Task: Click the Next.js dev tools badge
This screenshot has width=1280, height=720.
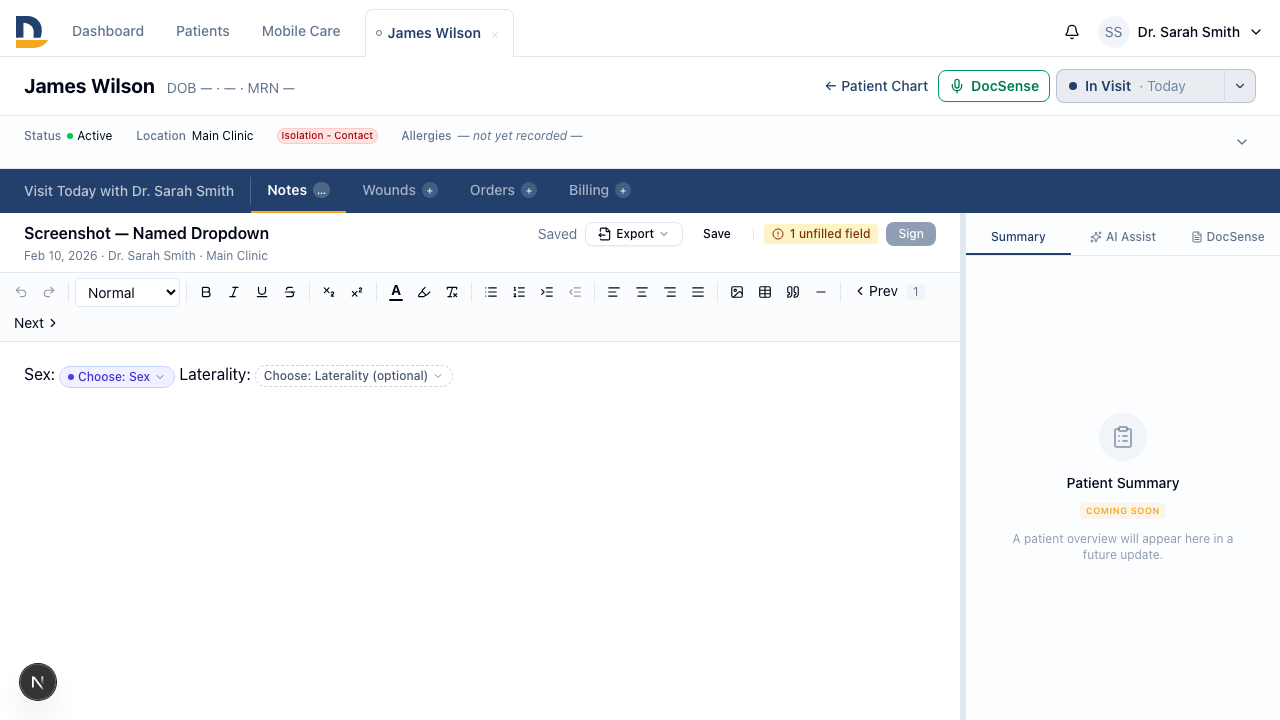Action: [x=38, y=683]
